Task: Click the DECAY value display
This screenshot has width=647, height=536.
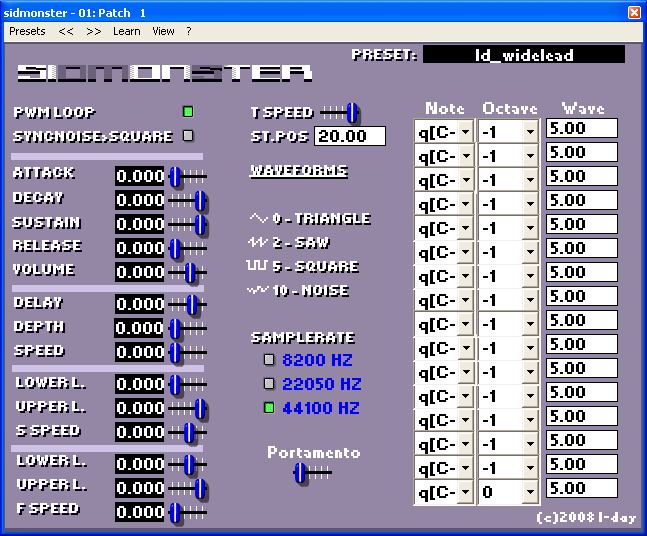Action: click(139, 200)
